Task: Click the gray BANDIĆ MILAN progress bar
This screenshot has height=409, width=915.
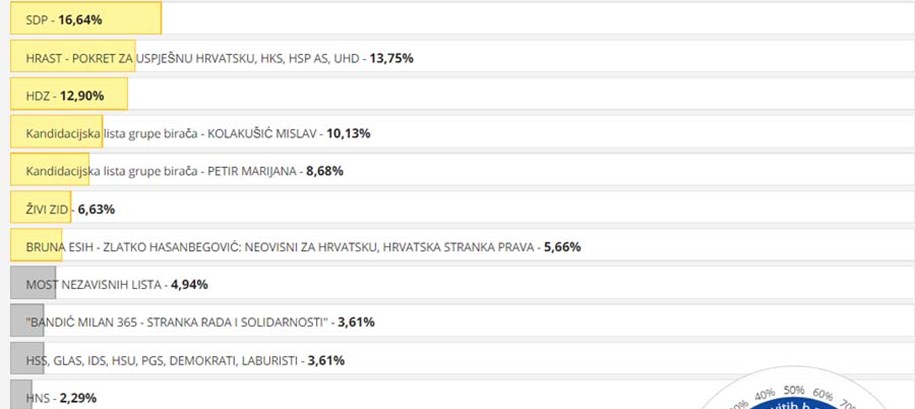Action: click(27, 320)
